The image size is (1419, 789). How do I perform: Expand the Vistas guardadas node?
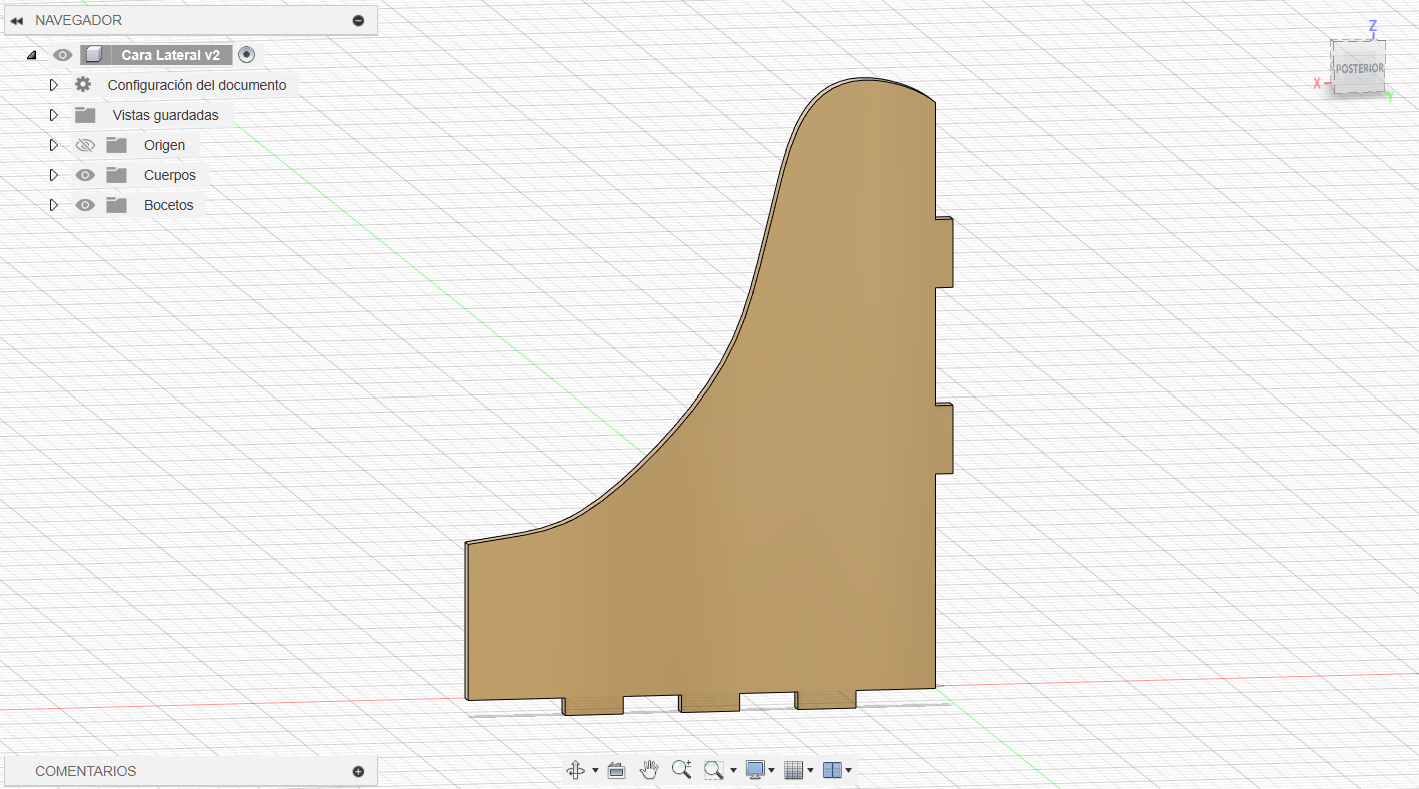[54, 115]
